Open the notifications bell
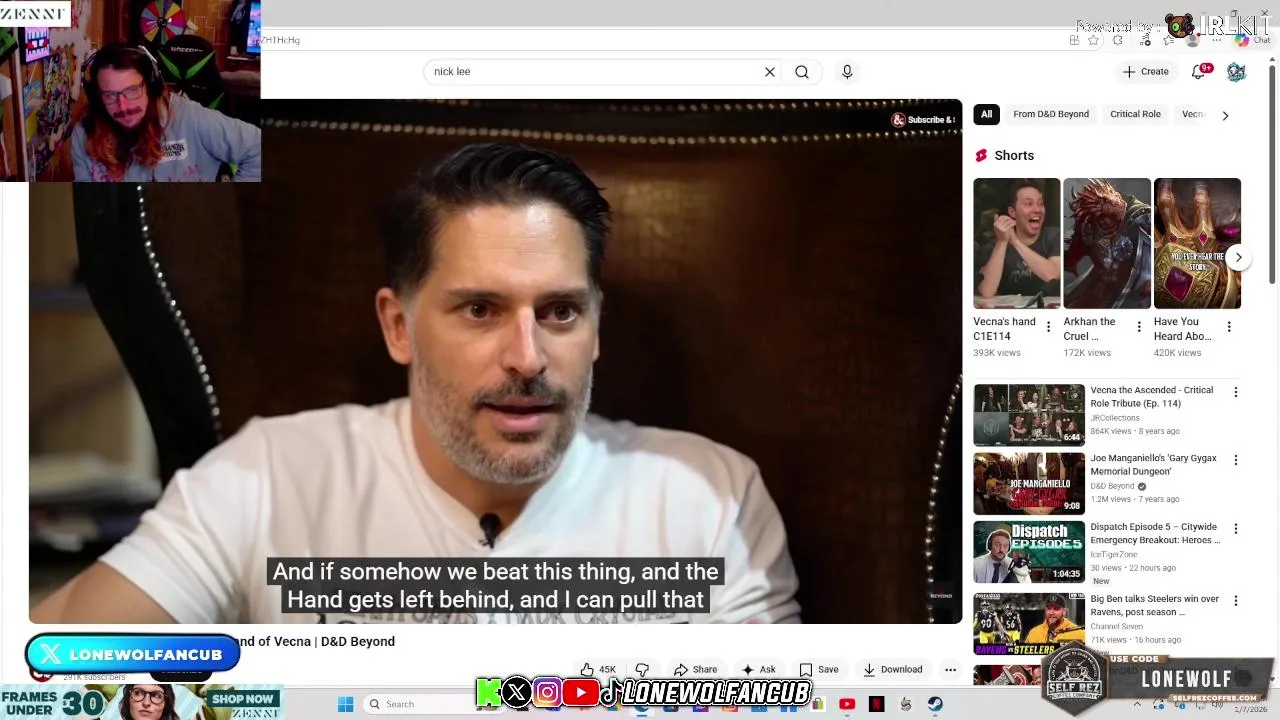The width and height of the screenshot is (1280, 720). [x=1199, y=72]
